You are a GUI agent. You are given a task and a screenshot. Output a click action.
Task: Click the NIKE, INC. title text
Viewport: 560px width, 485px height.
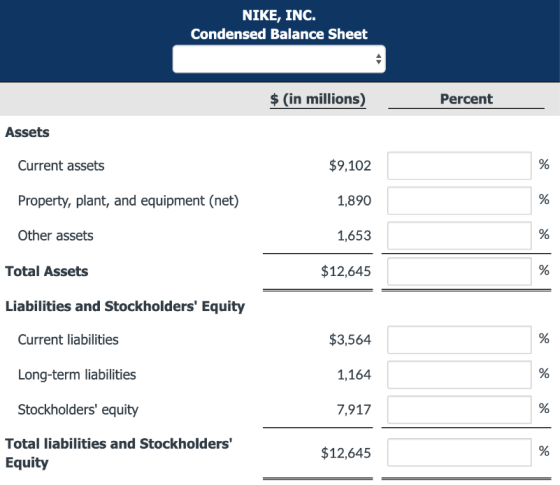coord(279,15)
